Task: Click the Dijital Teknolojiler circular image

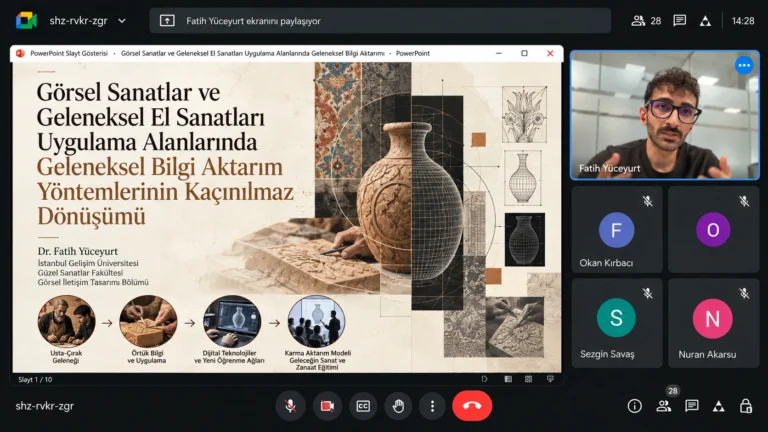Action: click(232, 321)
